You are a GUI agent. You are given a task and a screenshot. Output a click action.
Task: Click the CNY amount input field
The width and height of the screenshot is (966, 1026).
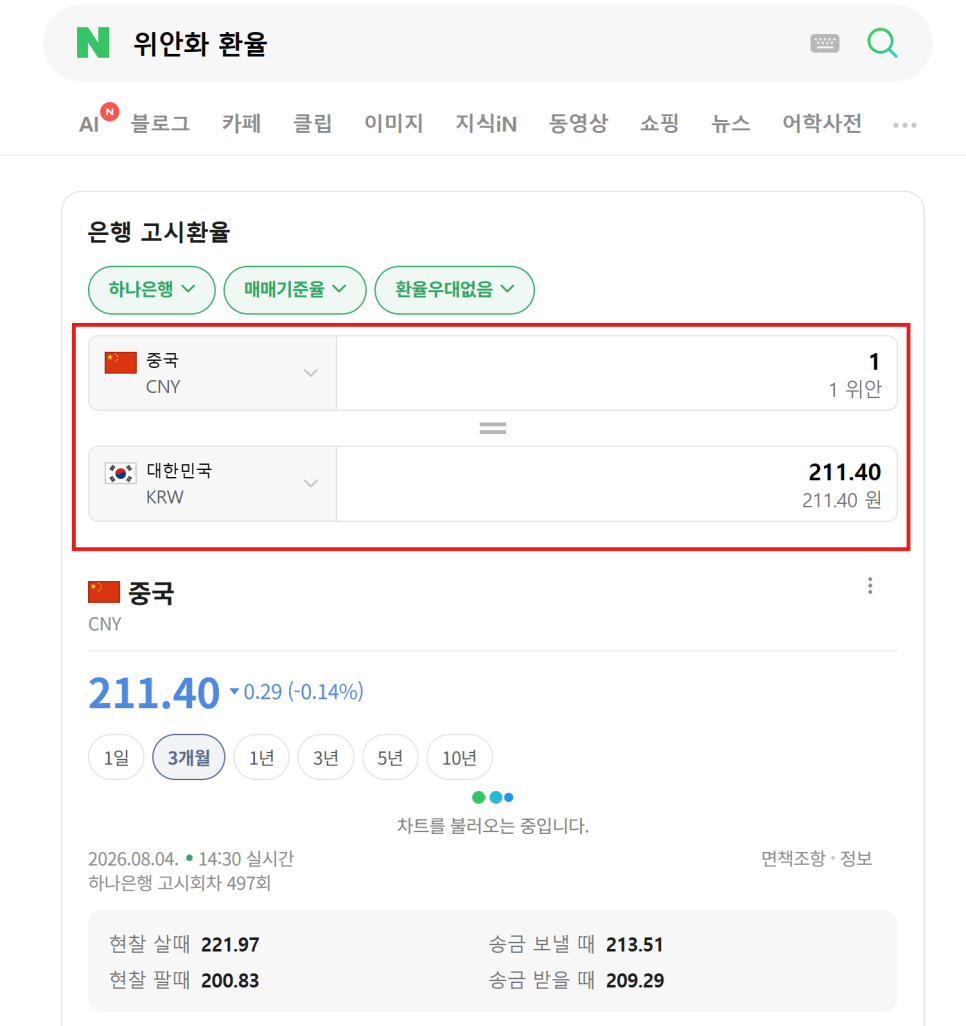tap(617, 374)
